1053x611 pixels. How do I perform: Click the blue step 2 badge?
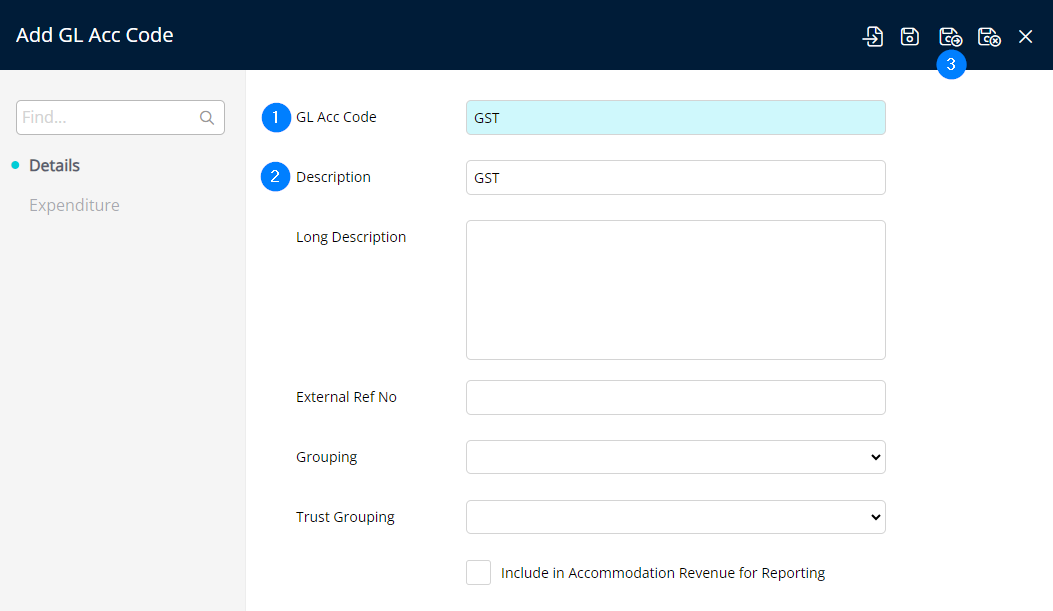(x=275, y=177)
